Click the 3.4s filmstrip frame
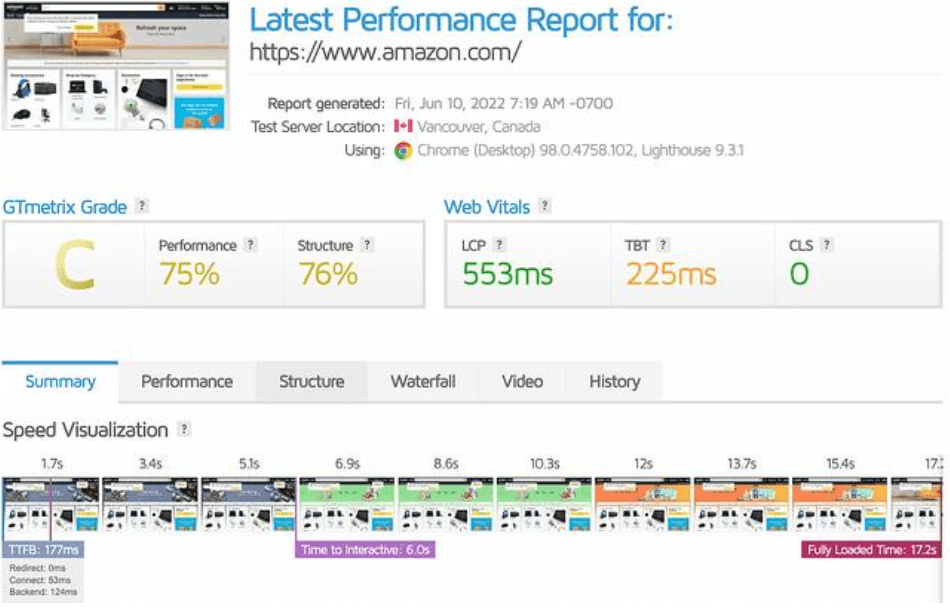Viewport: 950px width, 612px height. 150,504
